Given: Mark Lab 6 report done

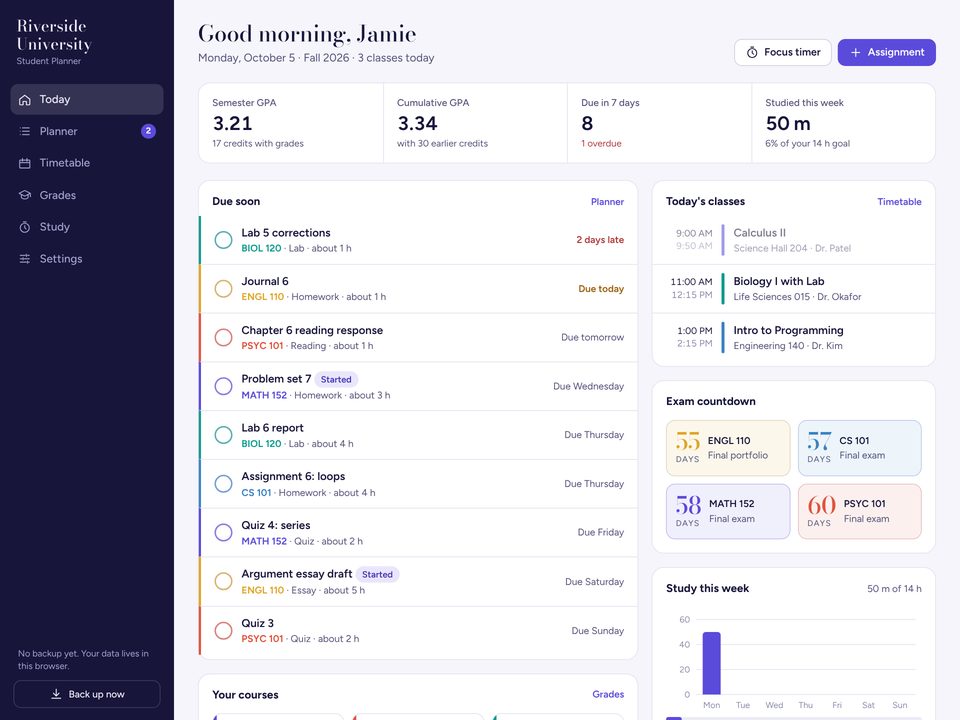Looking at the screenshot, I should click(x=223, y=435).
